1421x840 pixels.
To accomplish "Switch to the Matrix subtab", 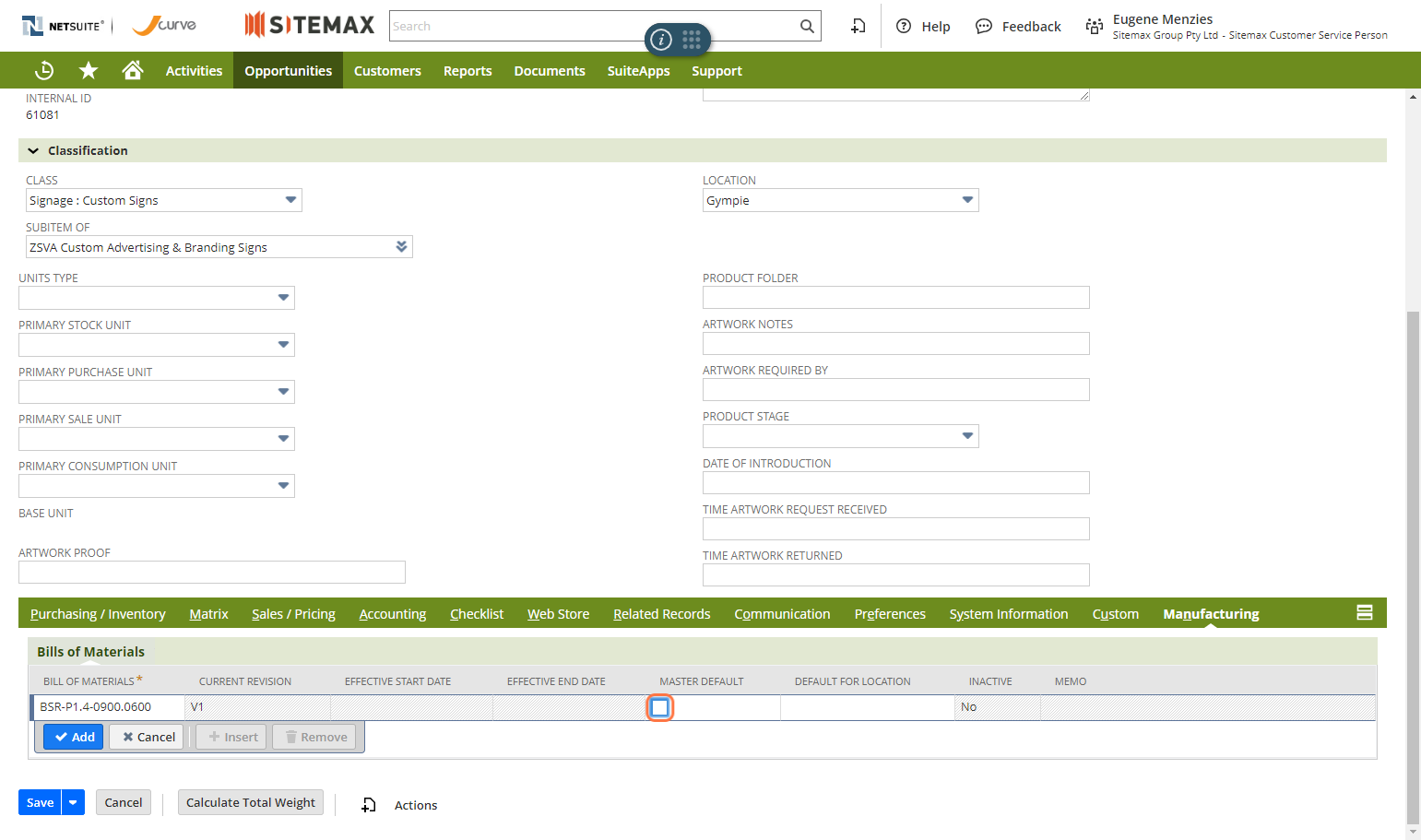I will click(x=208, y=613).
